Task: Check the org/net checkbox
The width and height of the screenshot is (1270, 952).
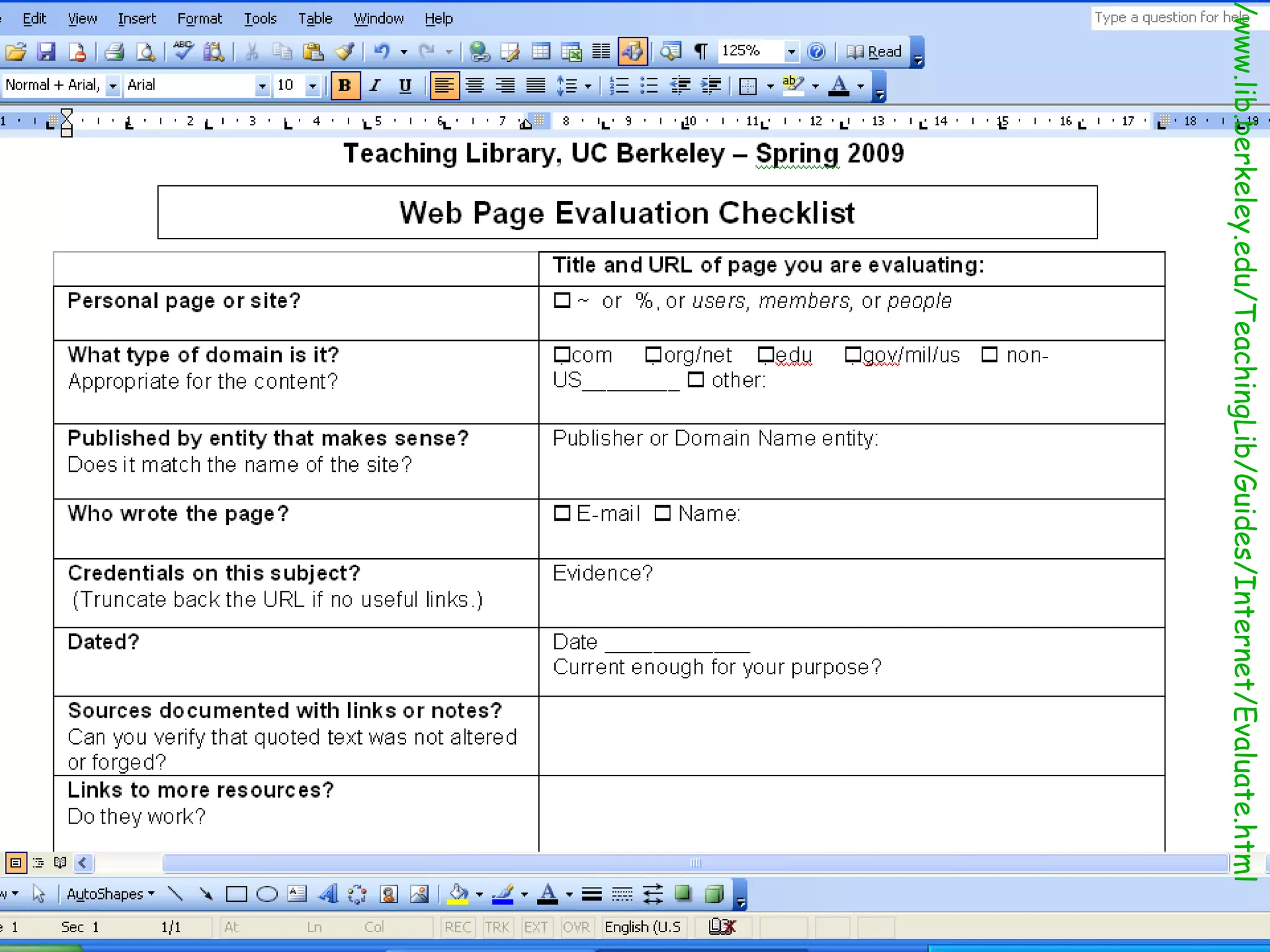Action: tap(653, 355)
